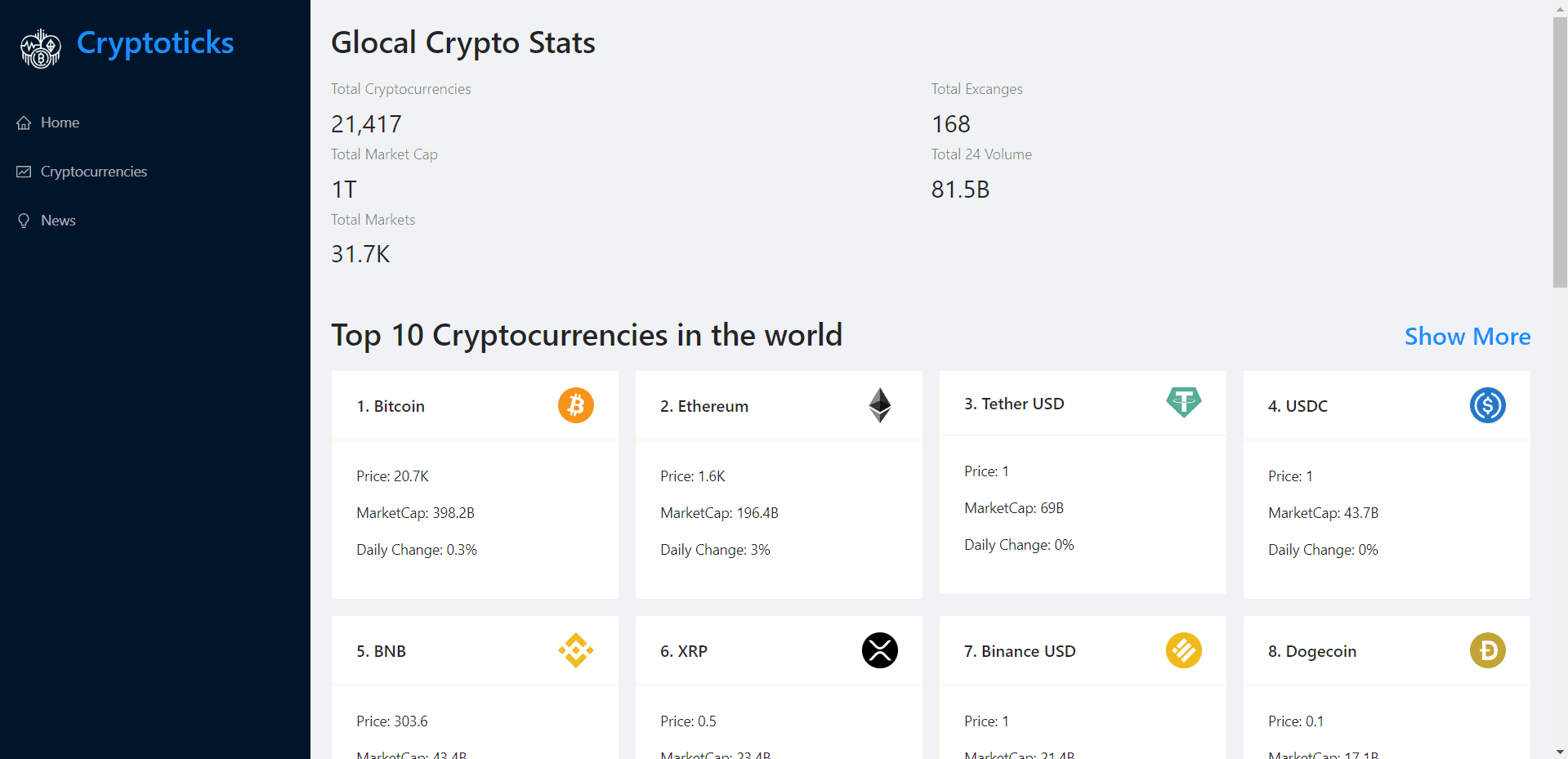Click the Tether USD green icon
The width and height of the screenshot is (1568, 759).
[1184, 403]
